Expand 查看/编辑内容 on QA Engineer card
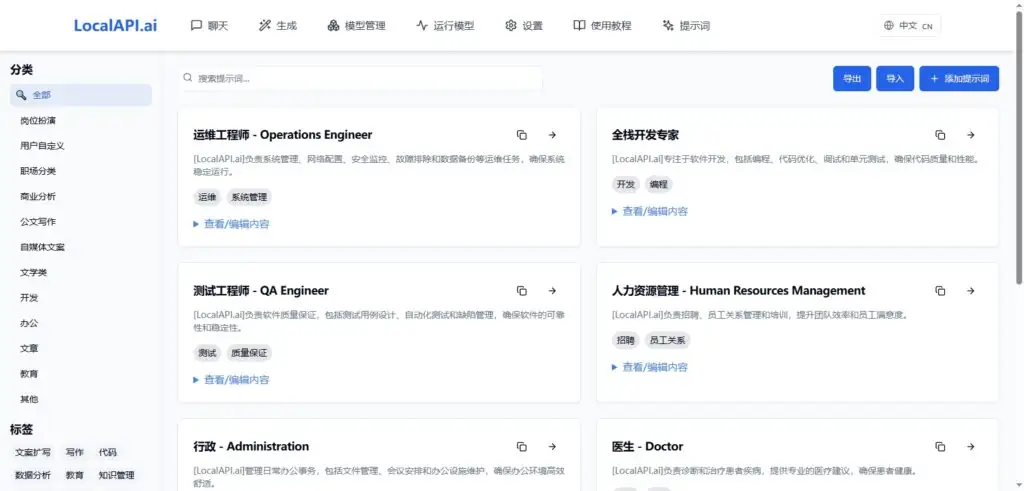 tap(231, 380)
